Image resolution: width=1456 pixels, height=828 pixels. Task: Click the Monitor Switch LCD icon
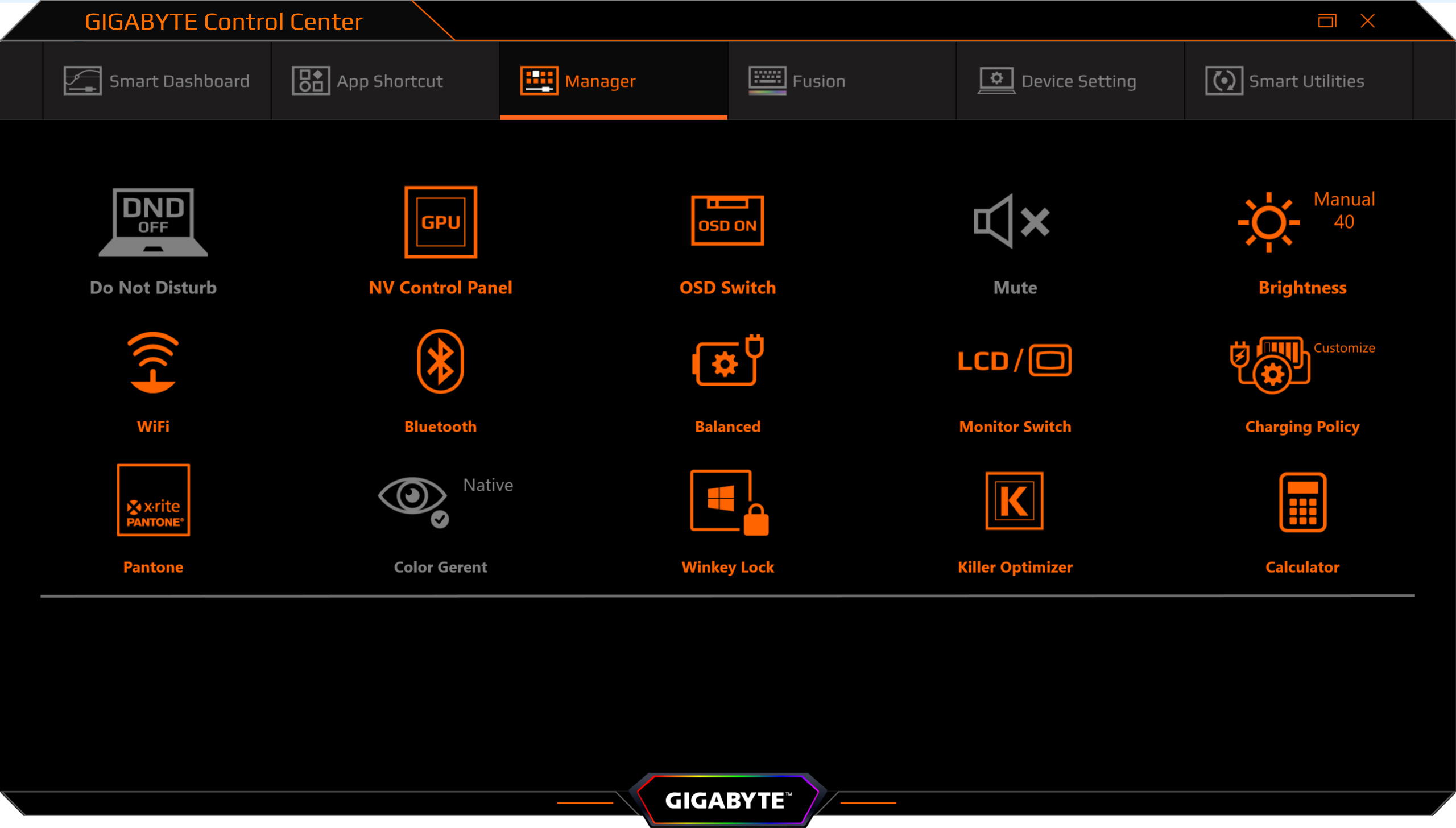(x=1015, y=361)
